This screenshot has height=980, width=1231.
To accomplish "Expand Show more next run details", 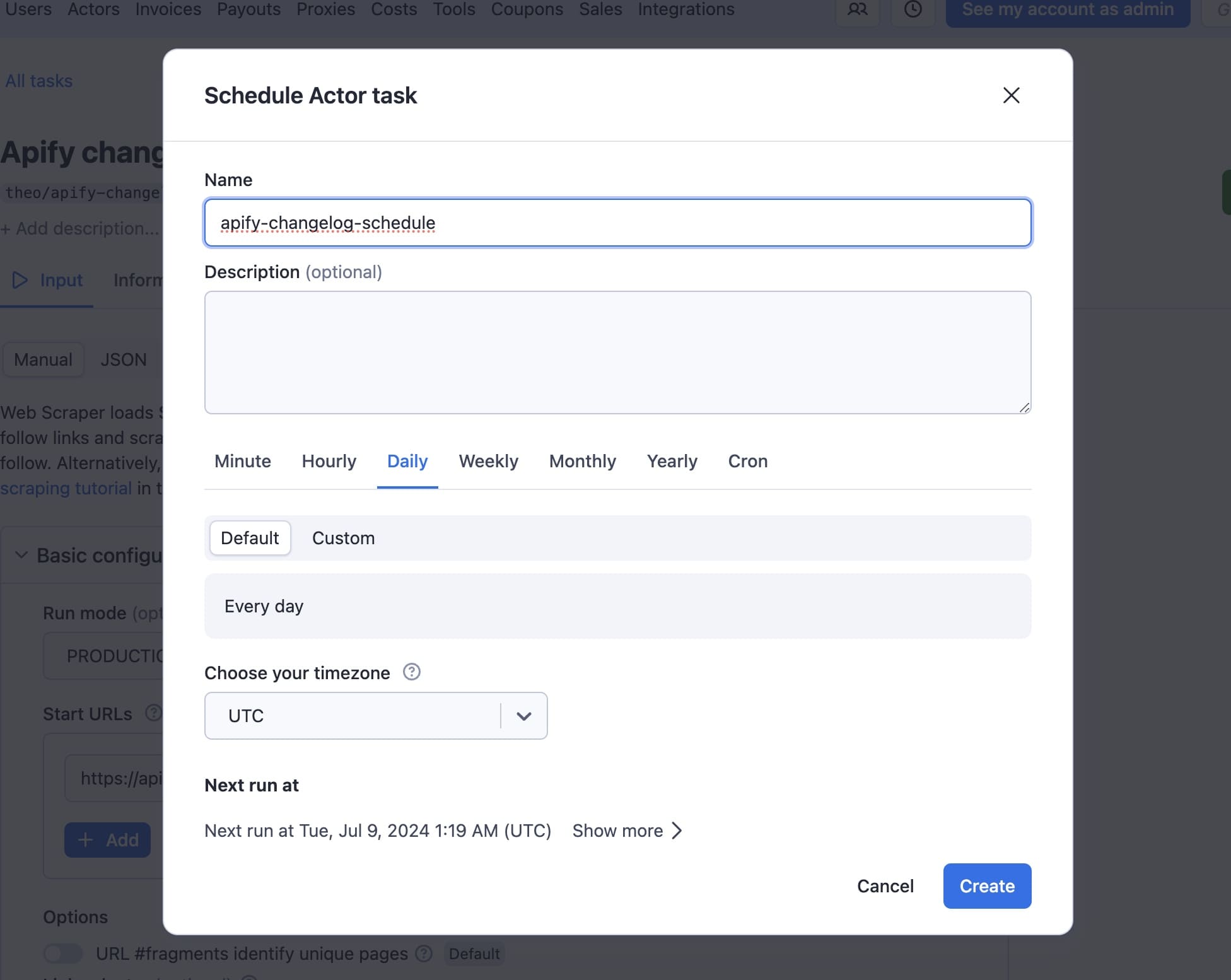I will point(627,831).
